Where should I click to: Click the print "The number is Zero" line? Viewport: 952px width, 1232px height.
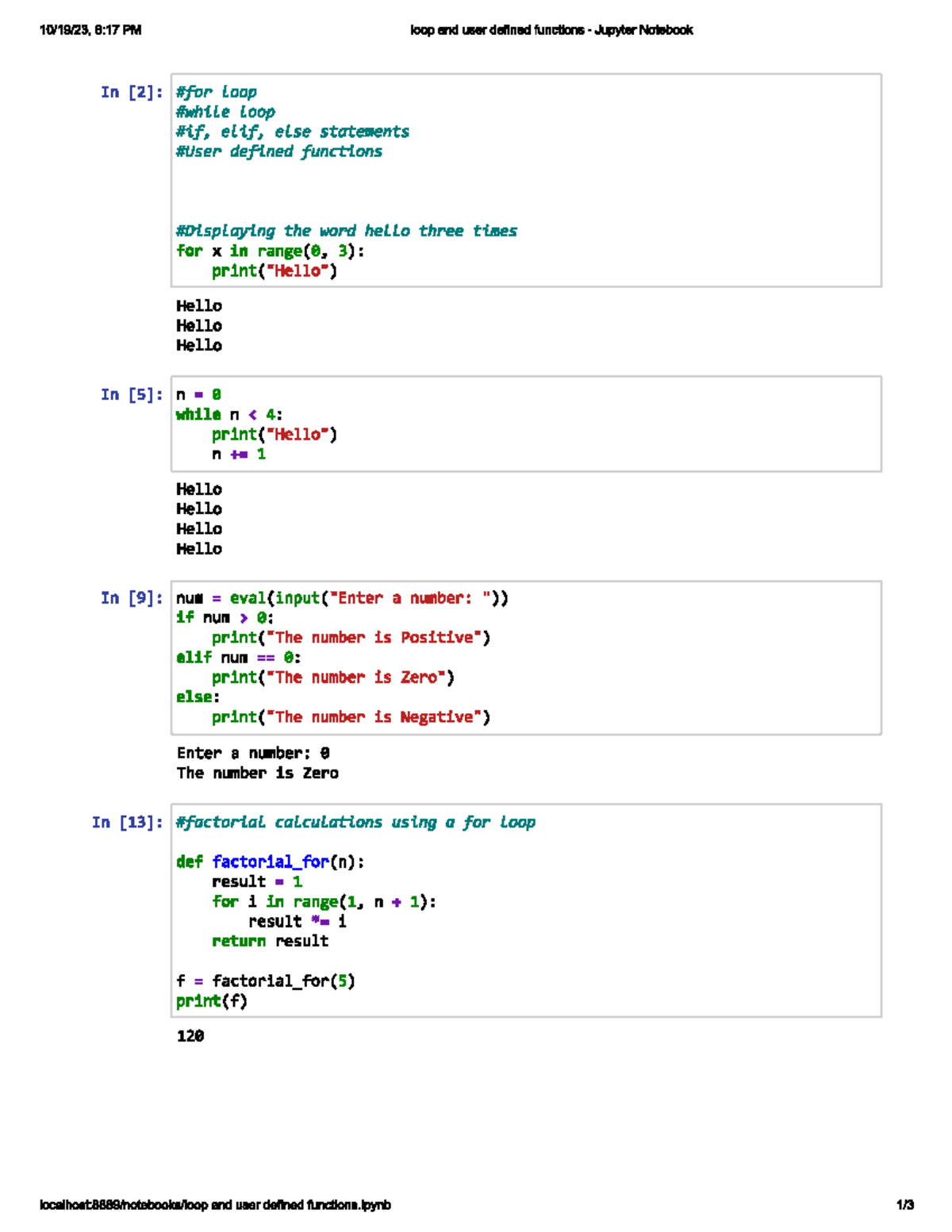333,677
